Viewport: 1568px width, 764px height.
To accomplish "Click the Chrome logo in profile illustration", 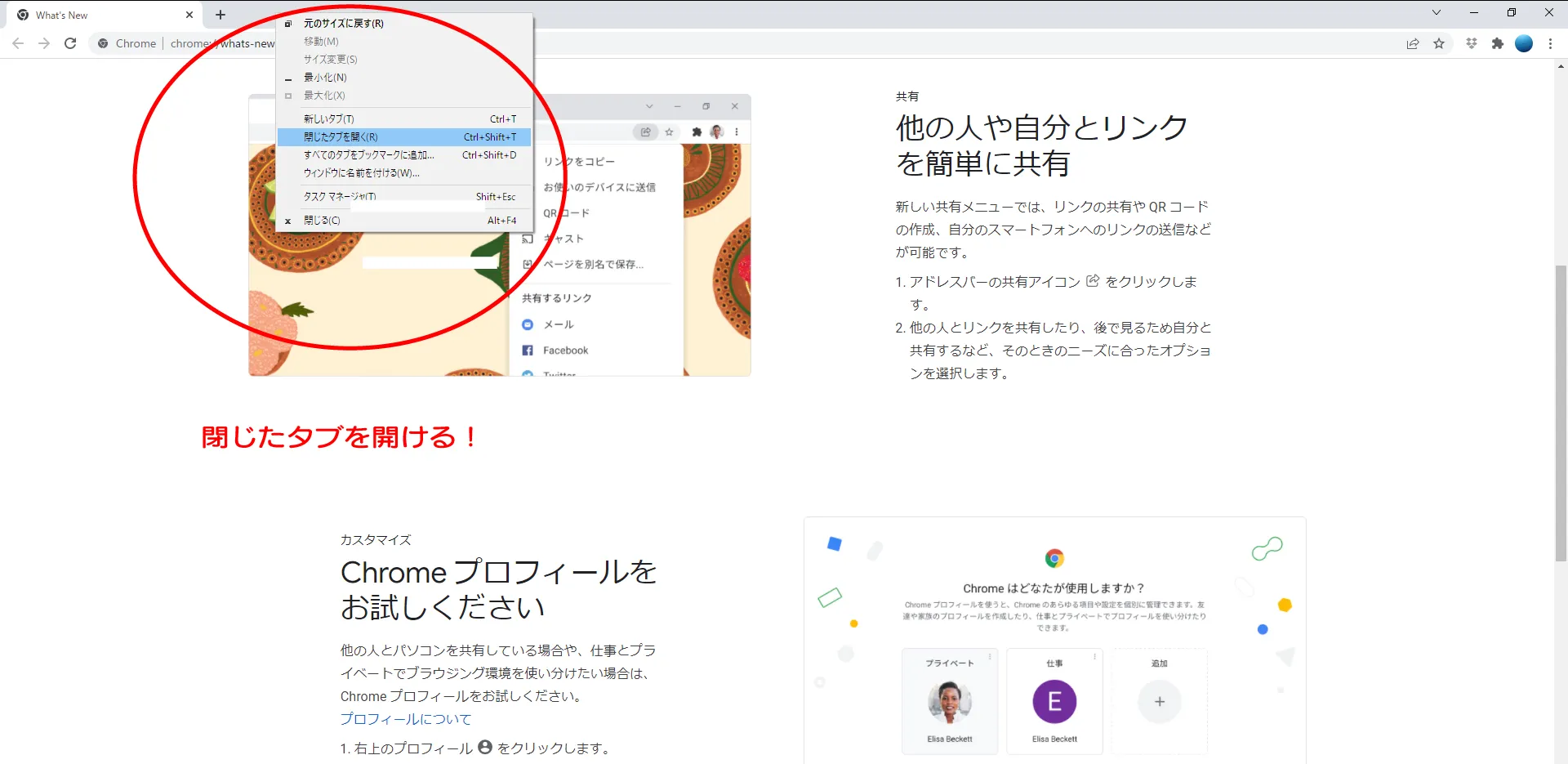I will coord(1054,558).
